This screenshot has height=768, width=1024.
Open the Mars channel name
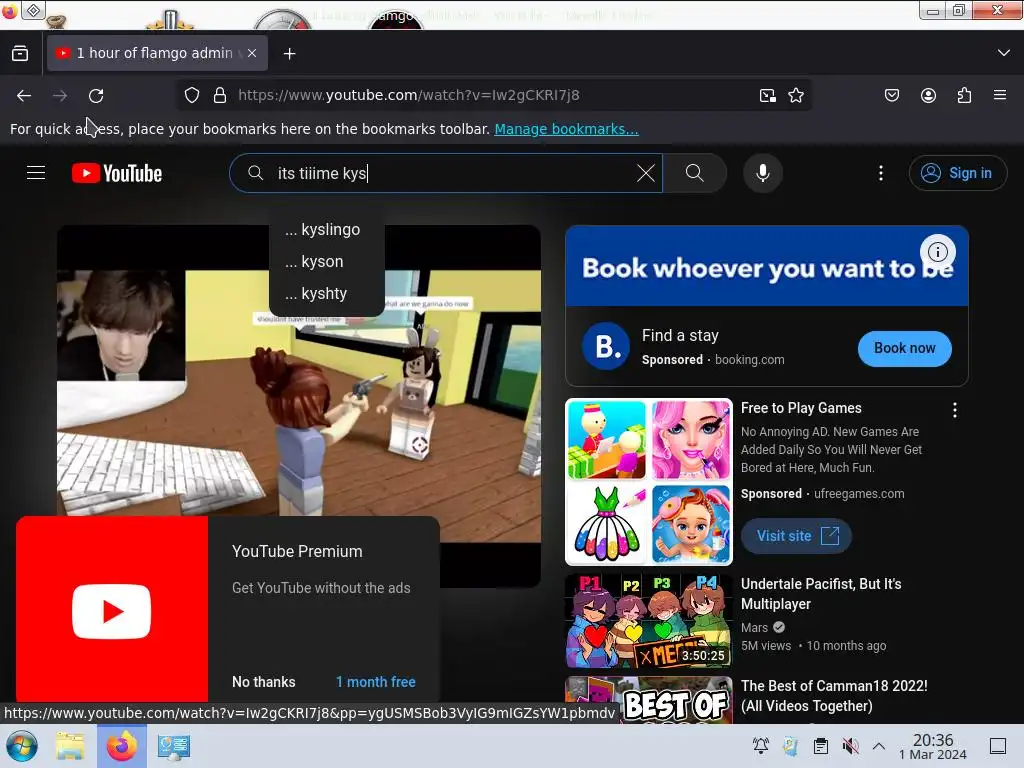[754, 628]
